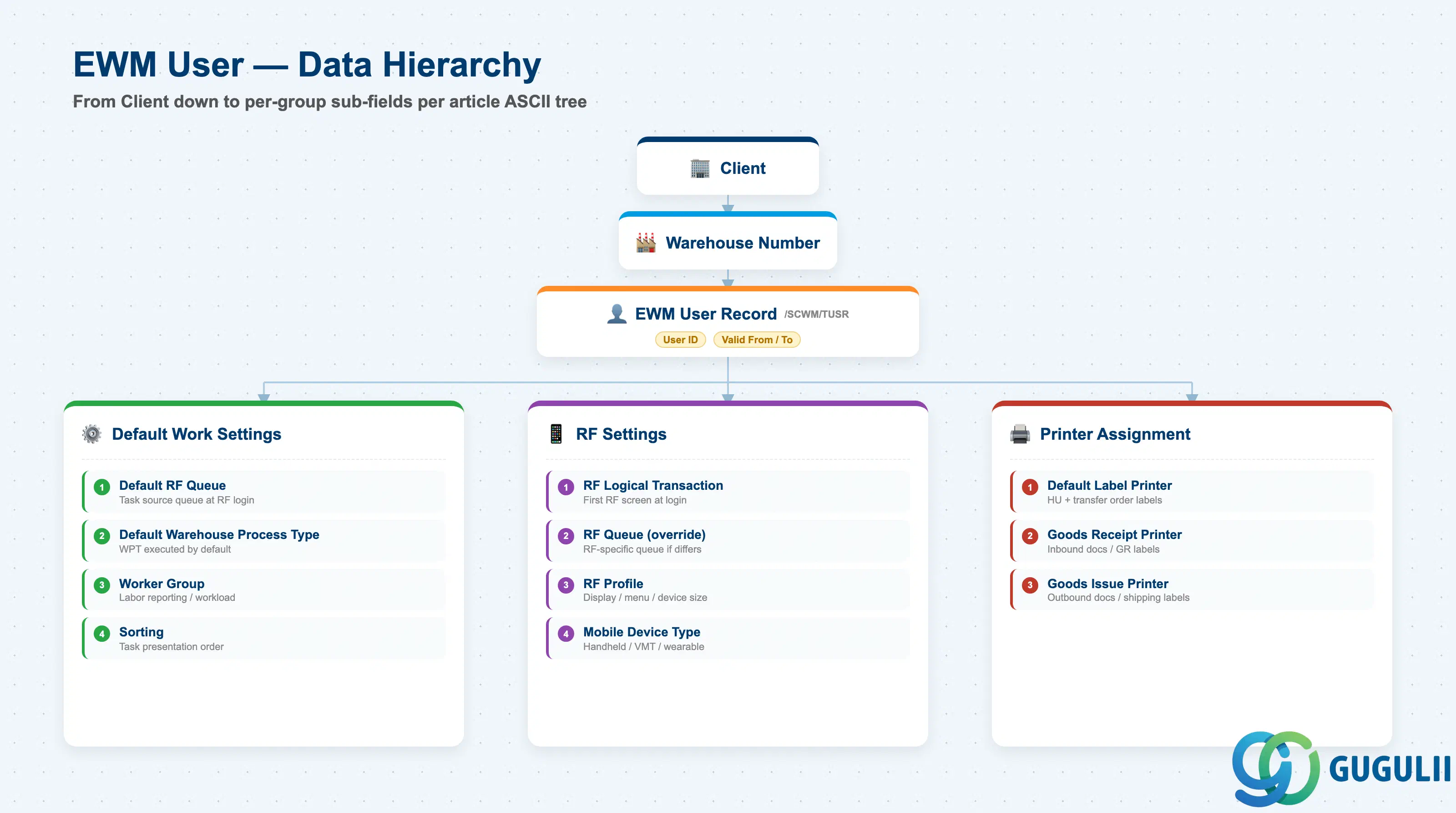Click the Client label
Screen dimensions: 1456x813
[x=743, y=168]
